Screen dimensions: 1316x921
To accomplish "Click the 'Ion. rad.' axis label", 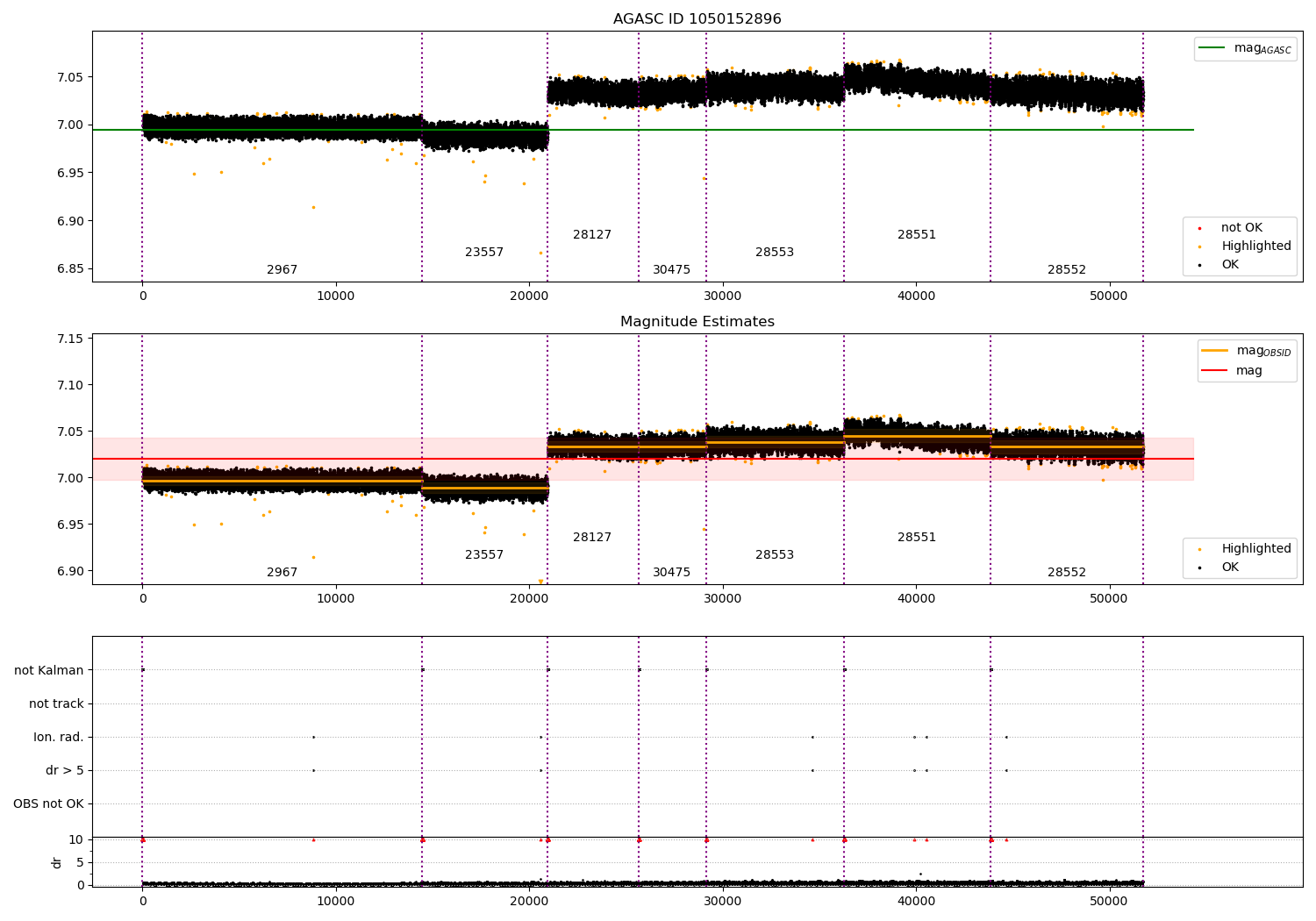I will 59,738.
